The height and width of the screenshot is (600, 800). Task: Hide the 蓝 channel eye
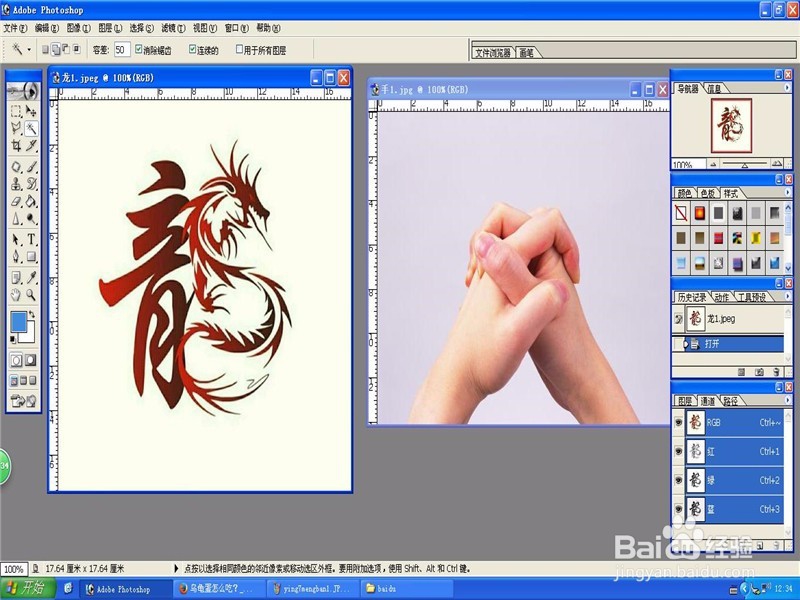[678, 509]
